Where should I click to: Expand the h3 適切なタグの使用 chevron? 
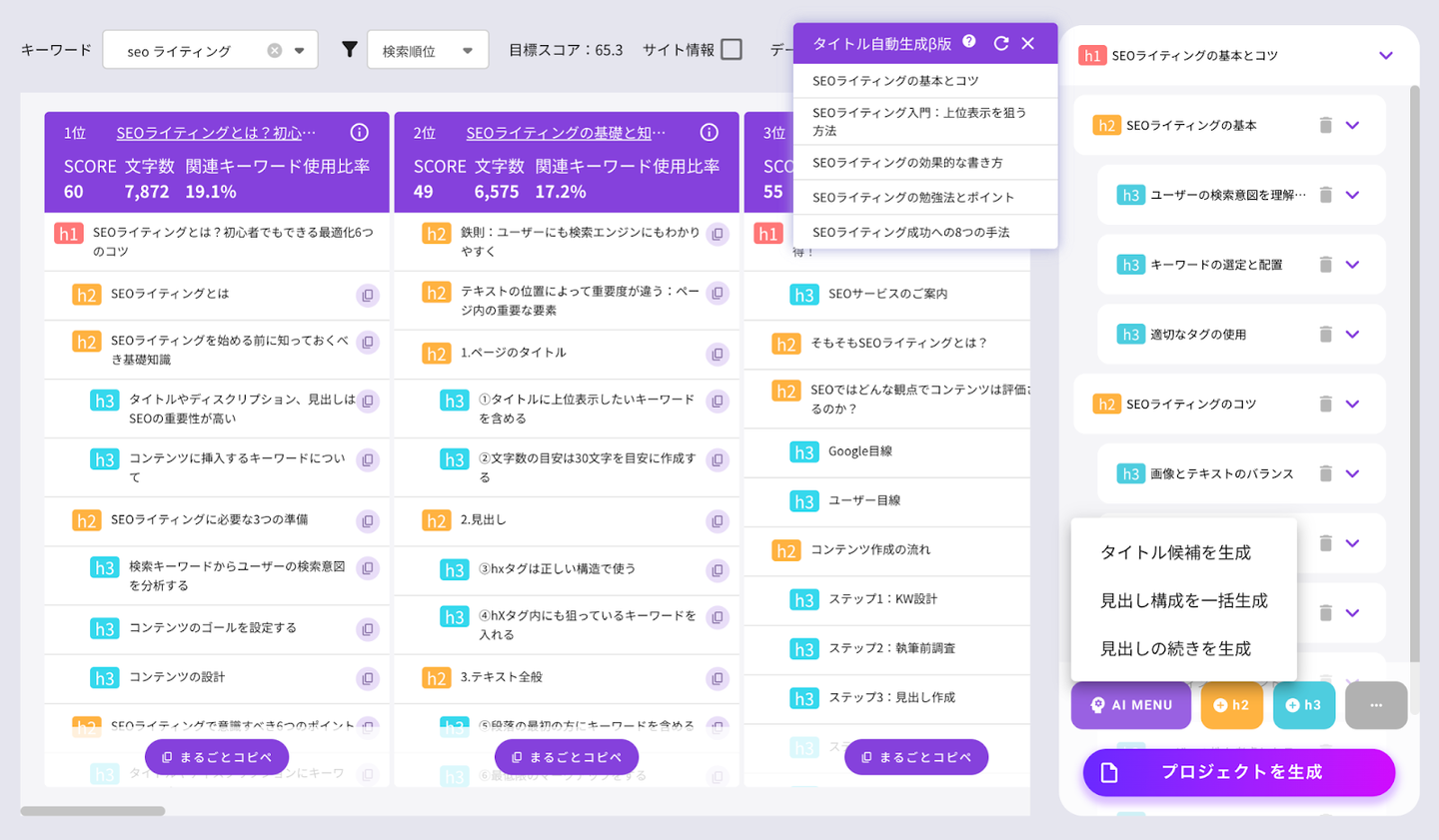pyautogui.click(x=1352, y=335)
